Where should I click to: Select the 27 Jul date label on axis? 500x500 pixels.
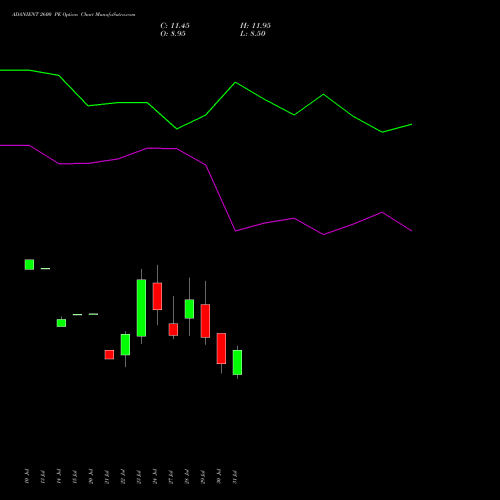click(171, 476)
